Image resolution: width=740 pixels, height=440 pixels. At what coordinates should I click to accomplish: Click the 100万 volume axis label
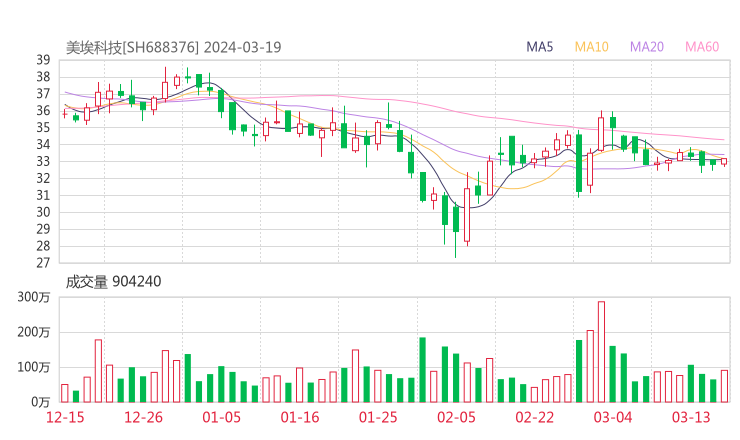tap(34, 367)
